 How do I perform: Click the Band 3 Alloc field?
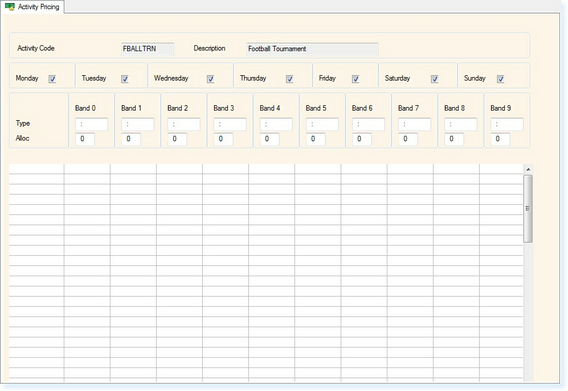coord(223,139)
